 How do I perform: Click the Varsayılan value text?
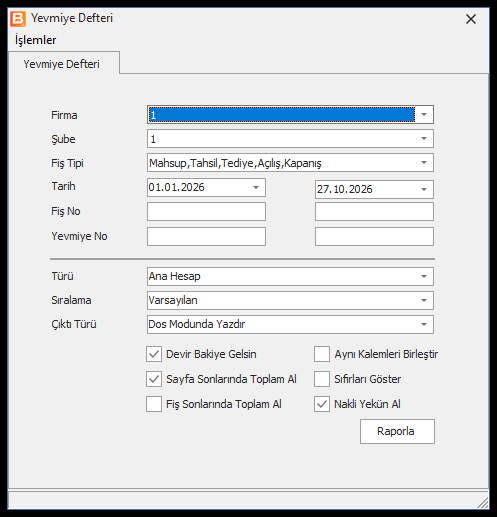pyautogui.click(x=173, y=300)
